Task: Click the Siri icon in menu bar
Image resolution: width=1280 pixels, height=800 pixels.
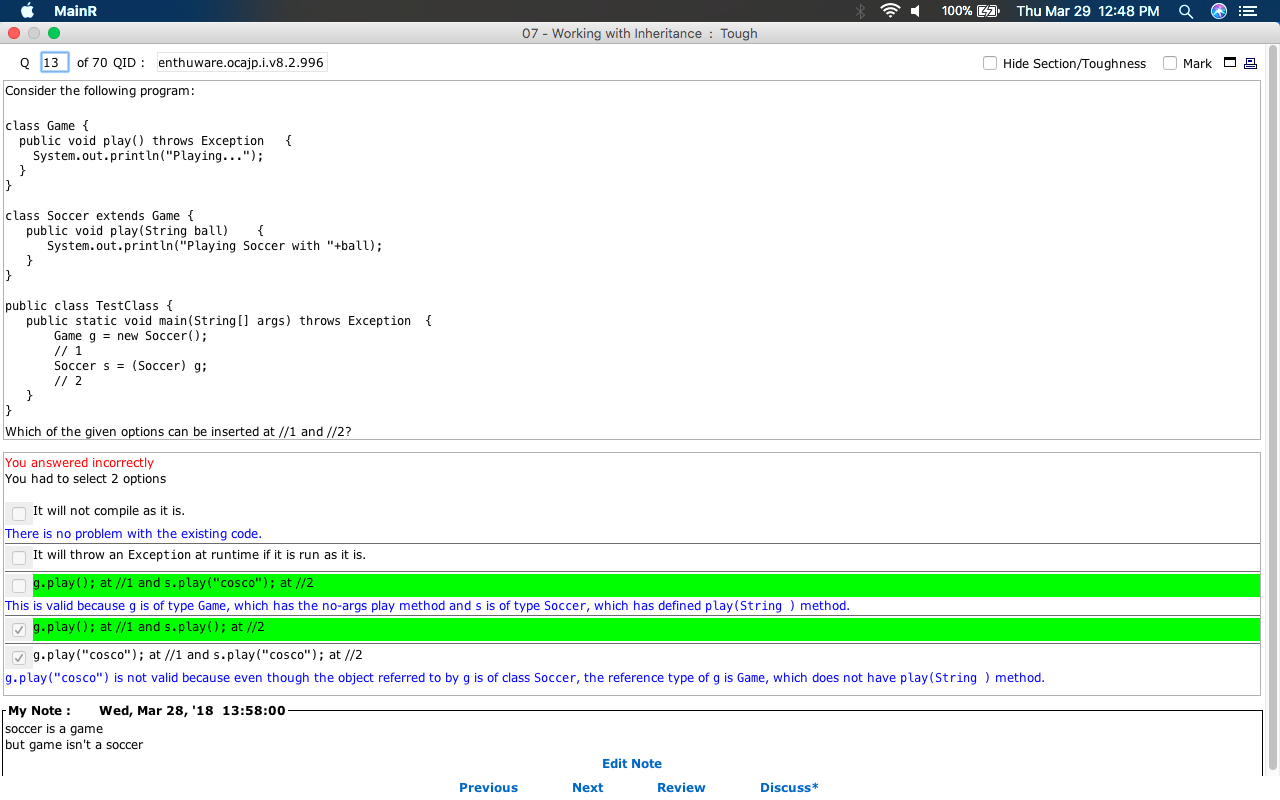Action: pos(1218,11)
